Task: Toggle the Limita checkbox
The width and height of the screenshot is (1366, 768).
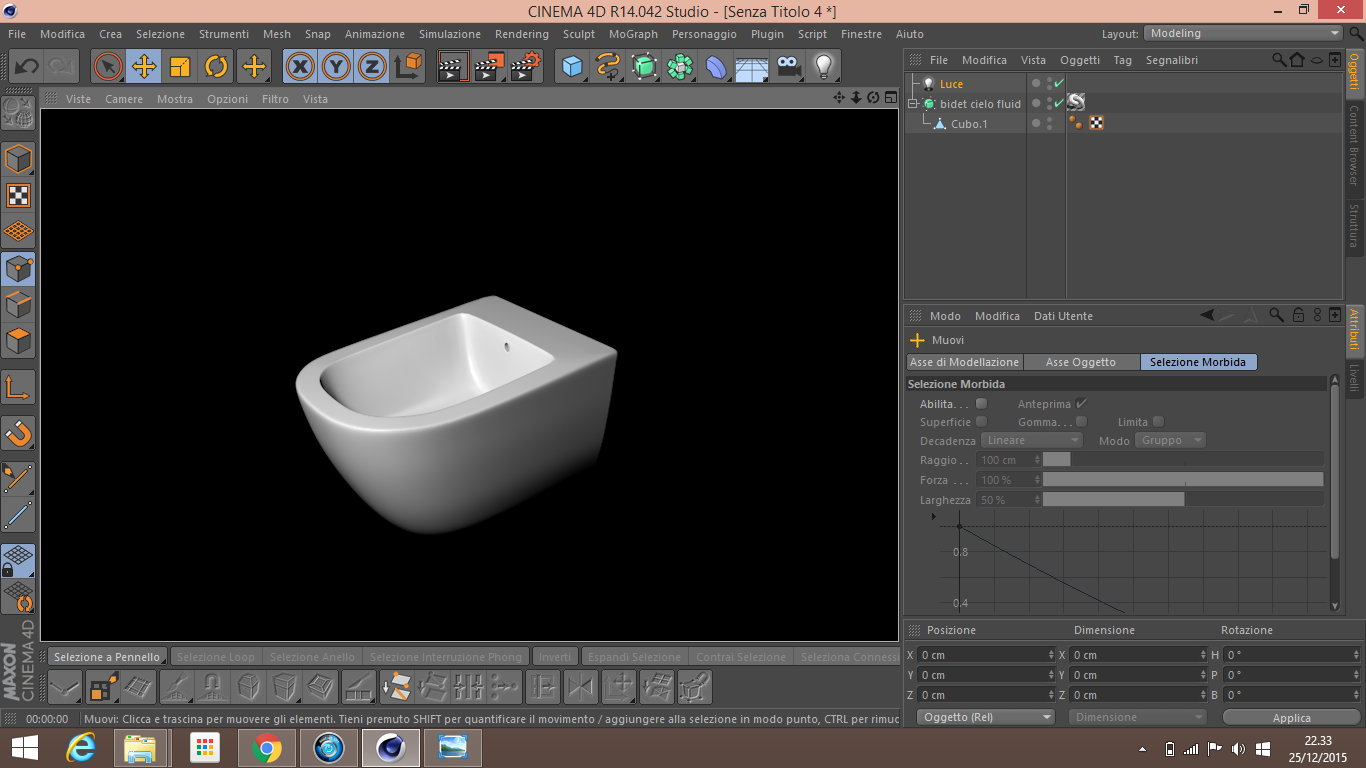Action: 1158,422
